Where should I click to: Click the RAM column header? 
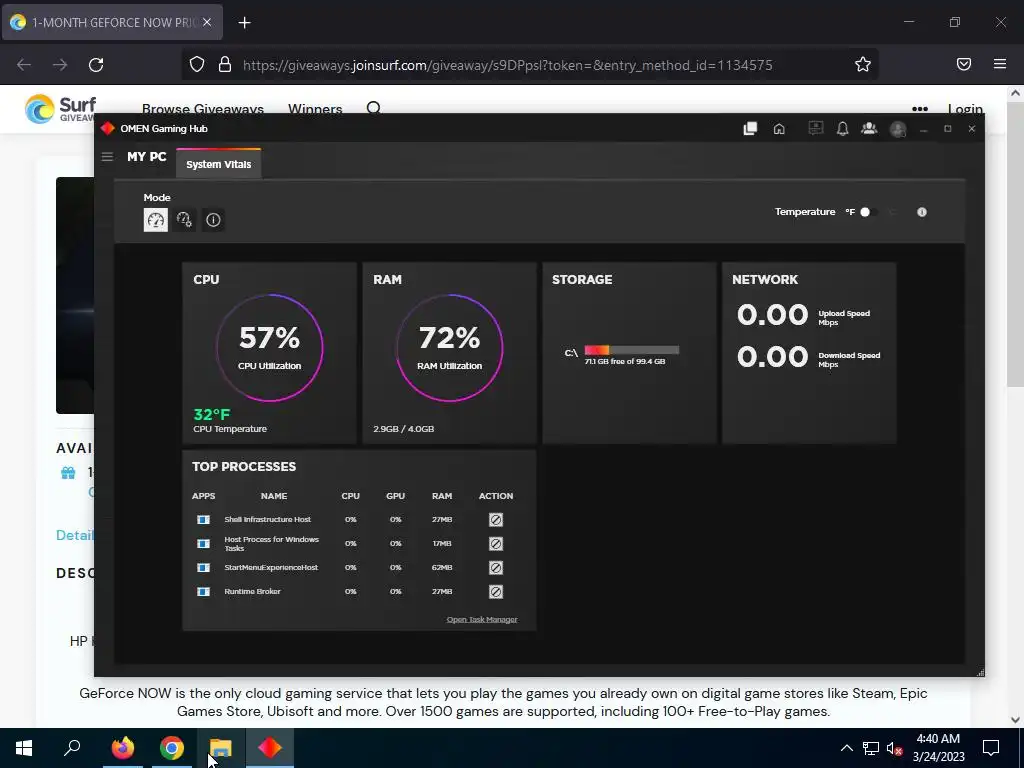[442, 496]
